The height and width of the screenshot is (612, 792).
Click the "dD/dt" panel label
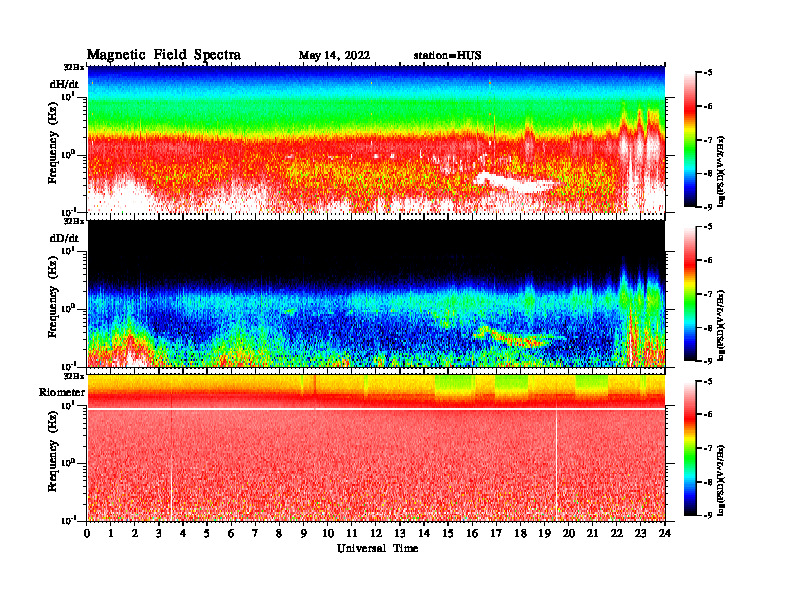64,238
